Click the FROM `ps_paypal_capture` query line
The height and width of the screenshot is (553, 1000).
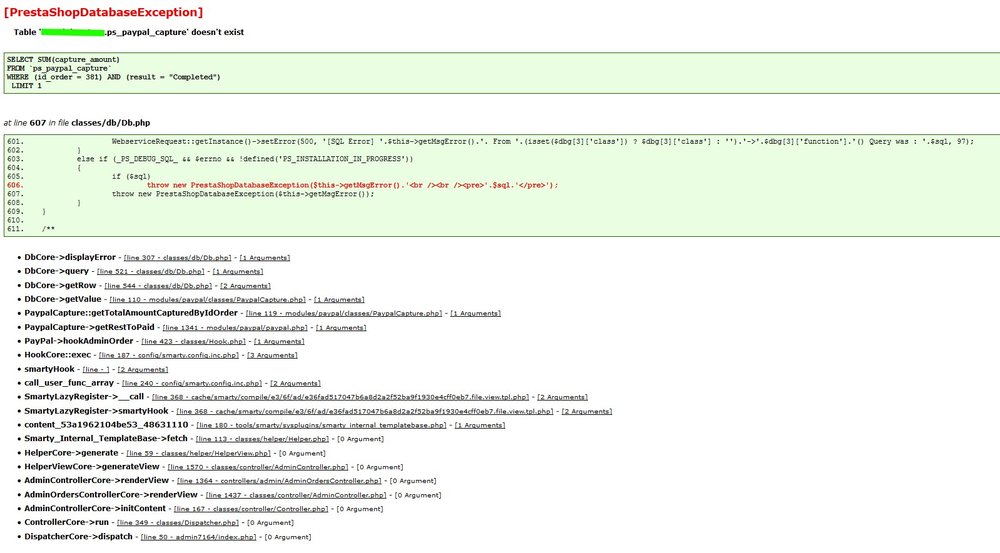pos(59,68)
